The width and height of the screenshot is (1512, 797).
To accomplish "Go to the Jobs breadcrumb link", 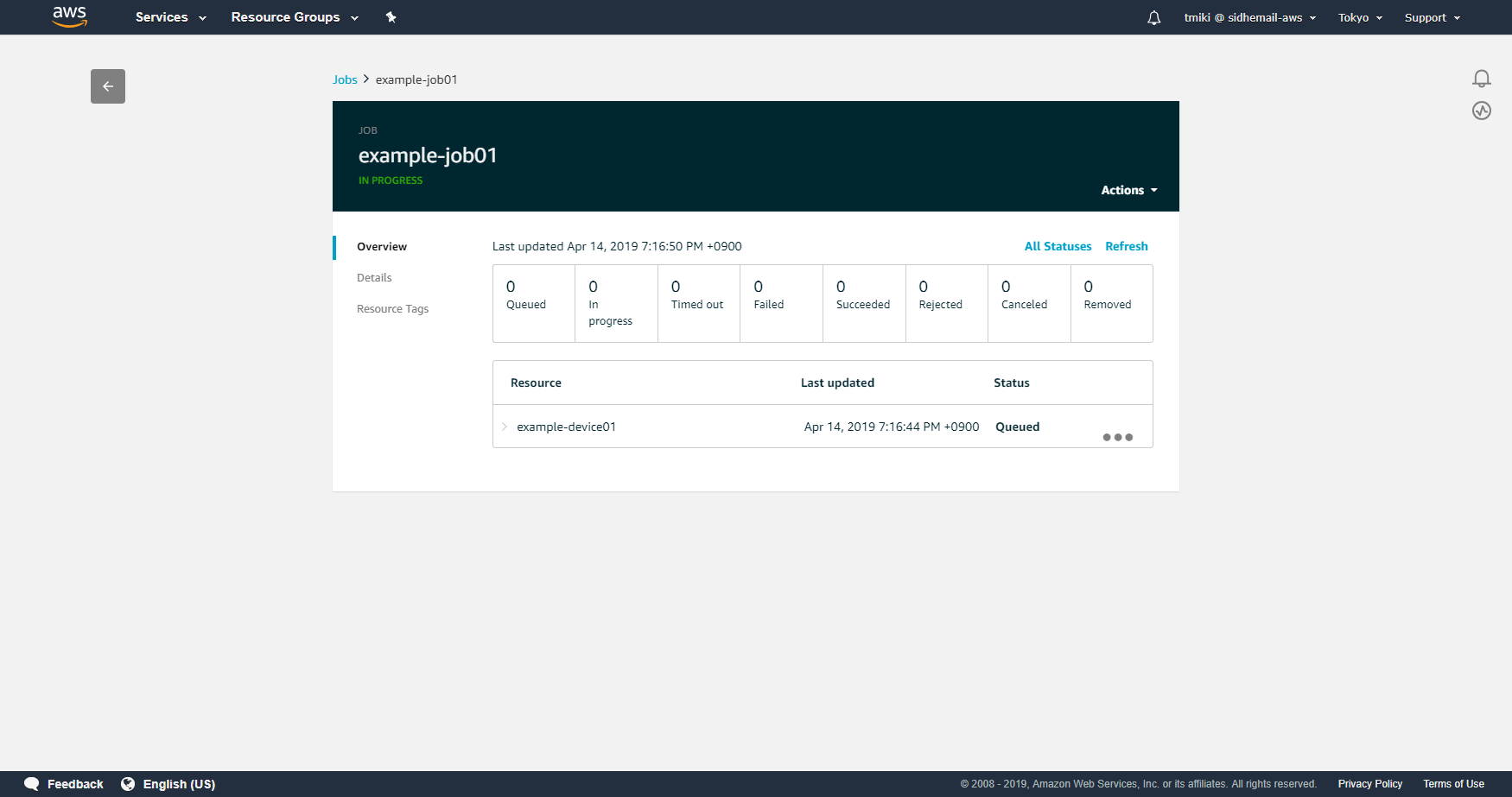I will (345, 79).
